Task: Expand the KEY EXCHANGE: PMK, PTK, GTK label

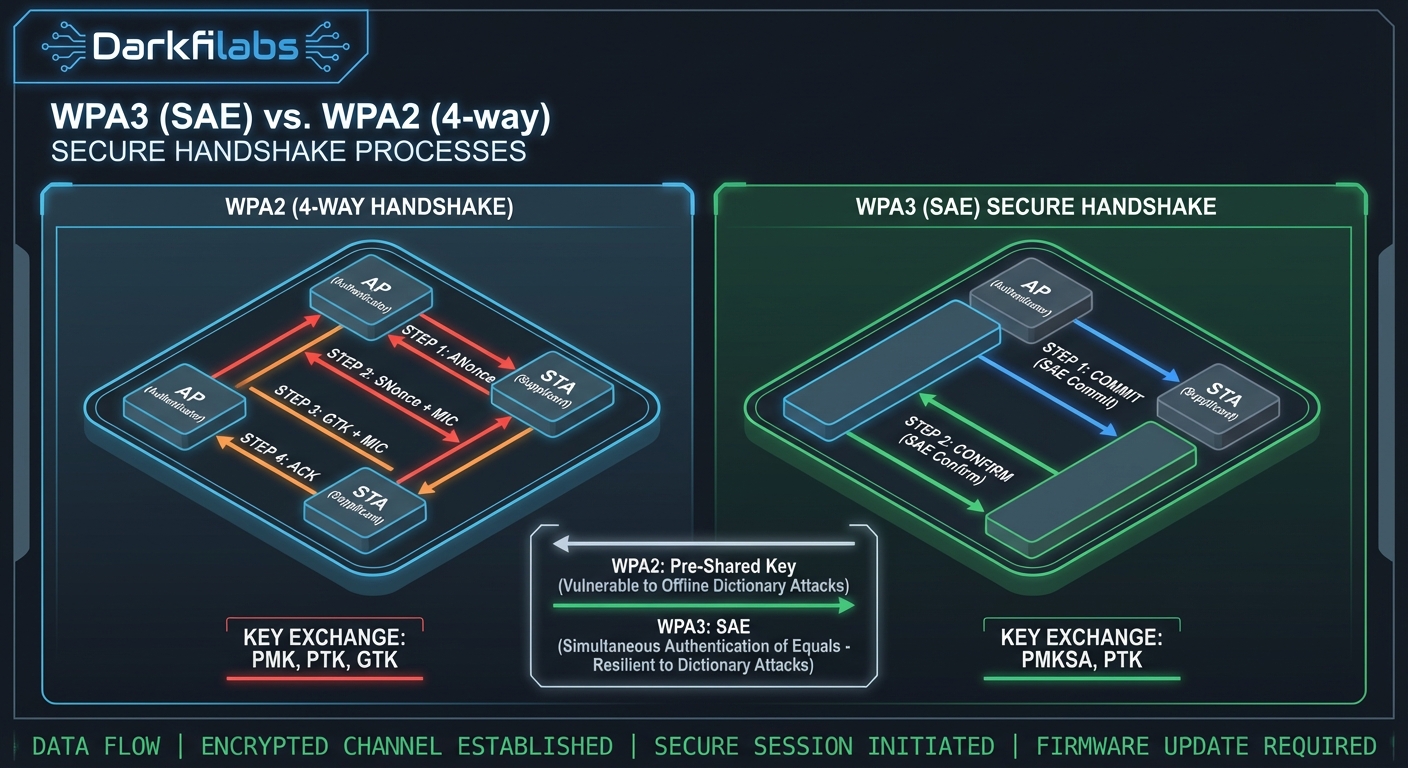Action: [x=324, y=648]
